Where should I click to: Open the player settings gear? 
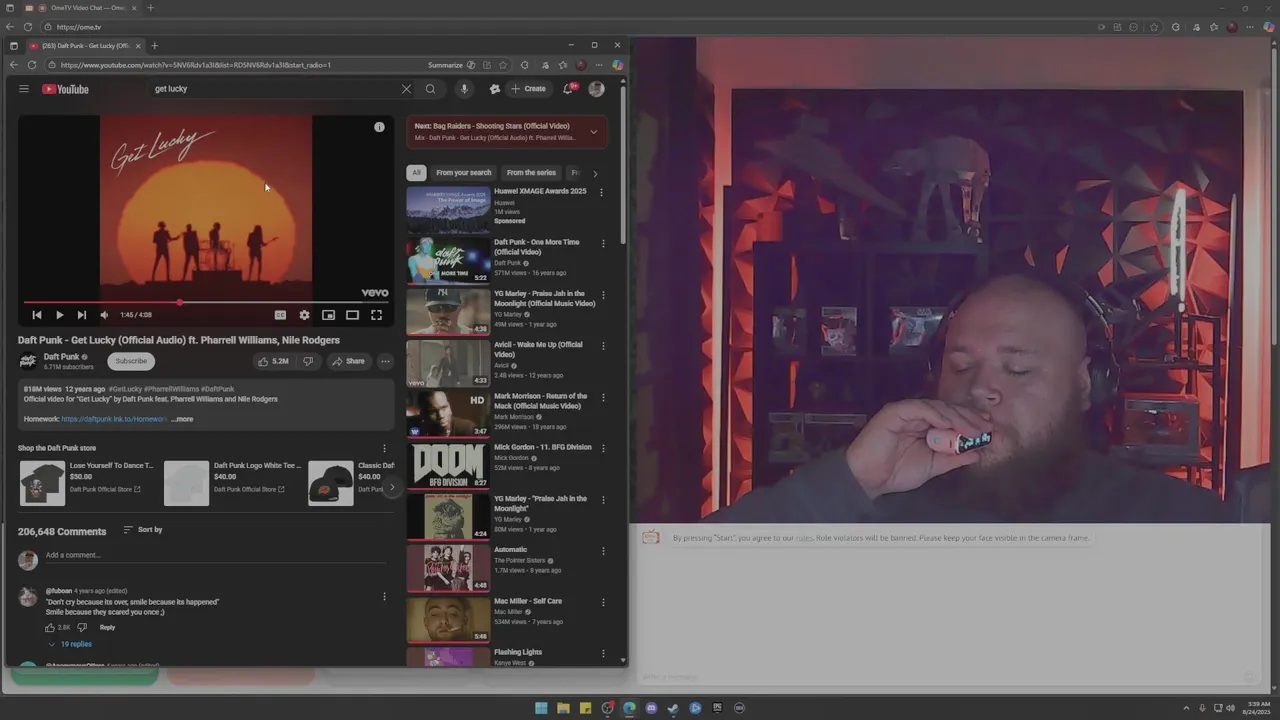tap(304, 315)
